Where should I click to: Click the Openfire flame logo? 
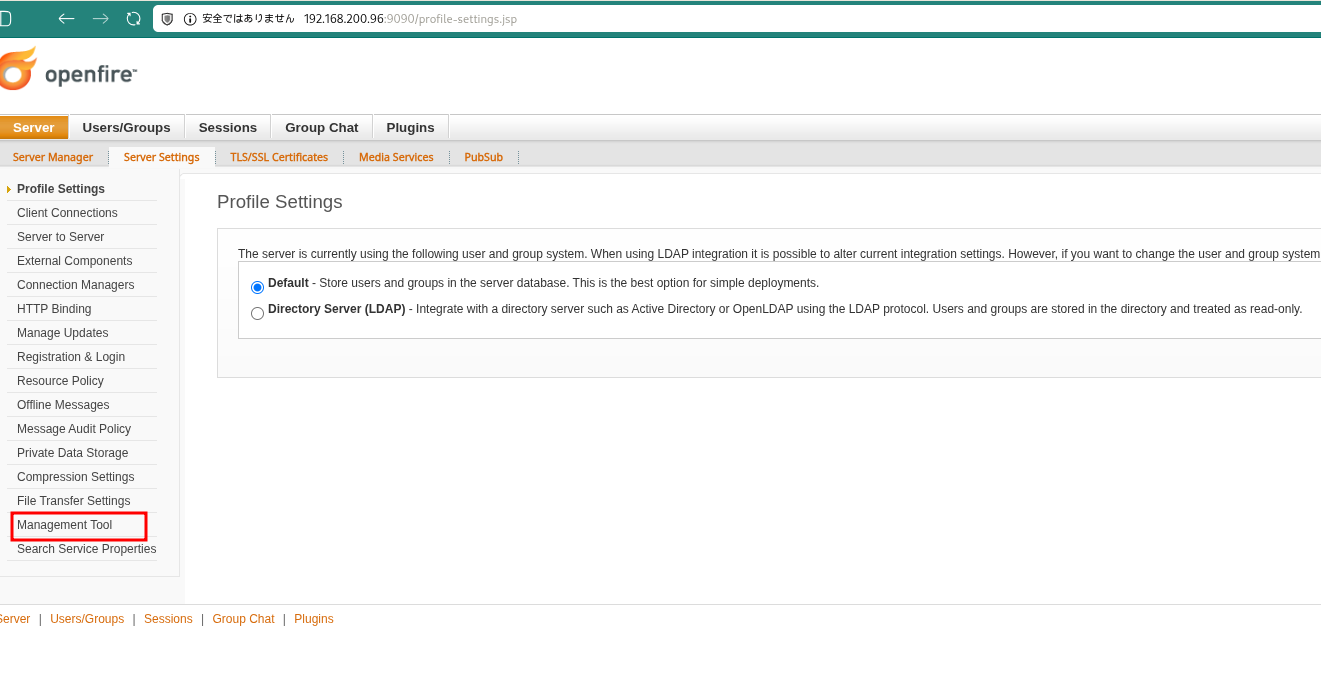17,68
